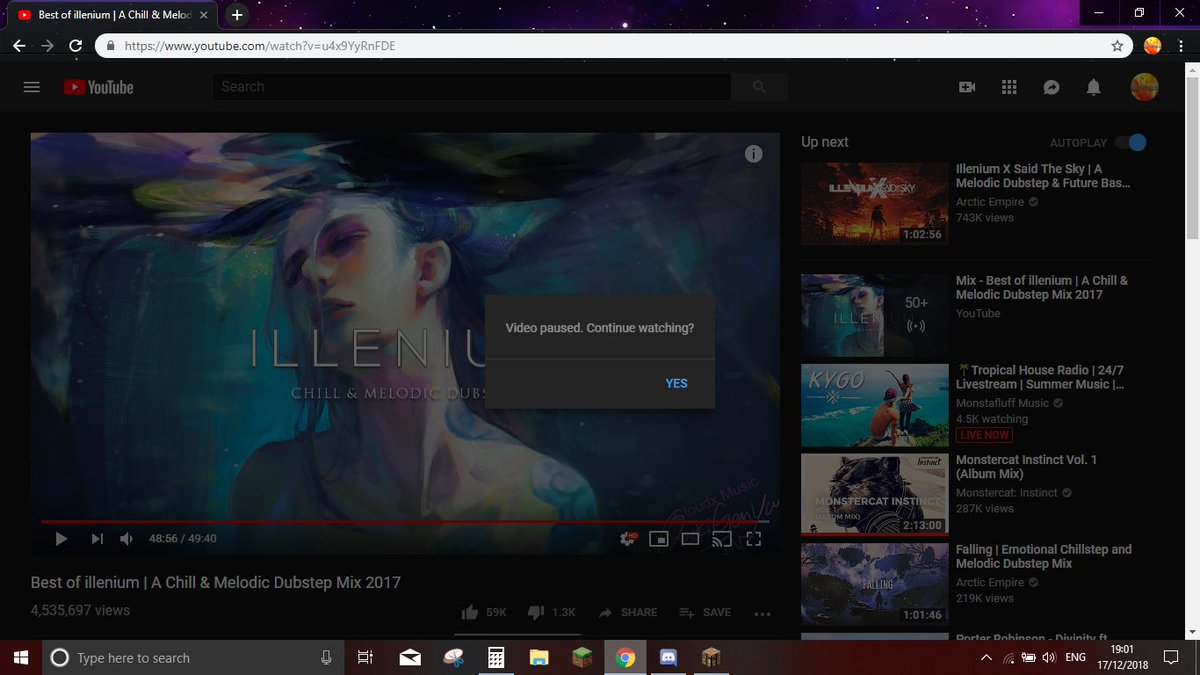
Task: Enter full screen mode
Action: [754, 539]
